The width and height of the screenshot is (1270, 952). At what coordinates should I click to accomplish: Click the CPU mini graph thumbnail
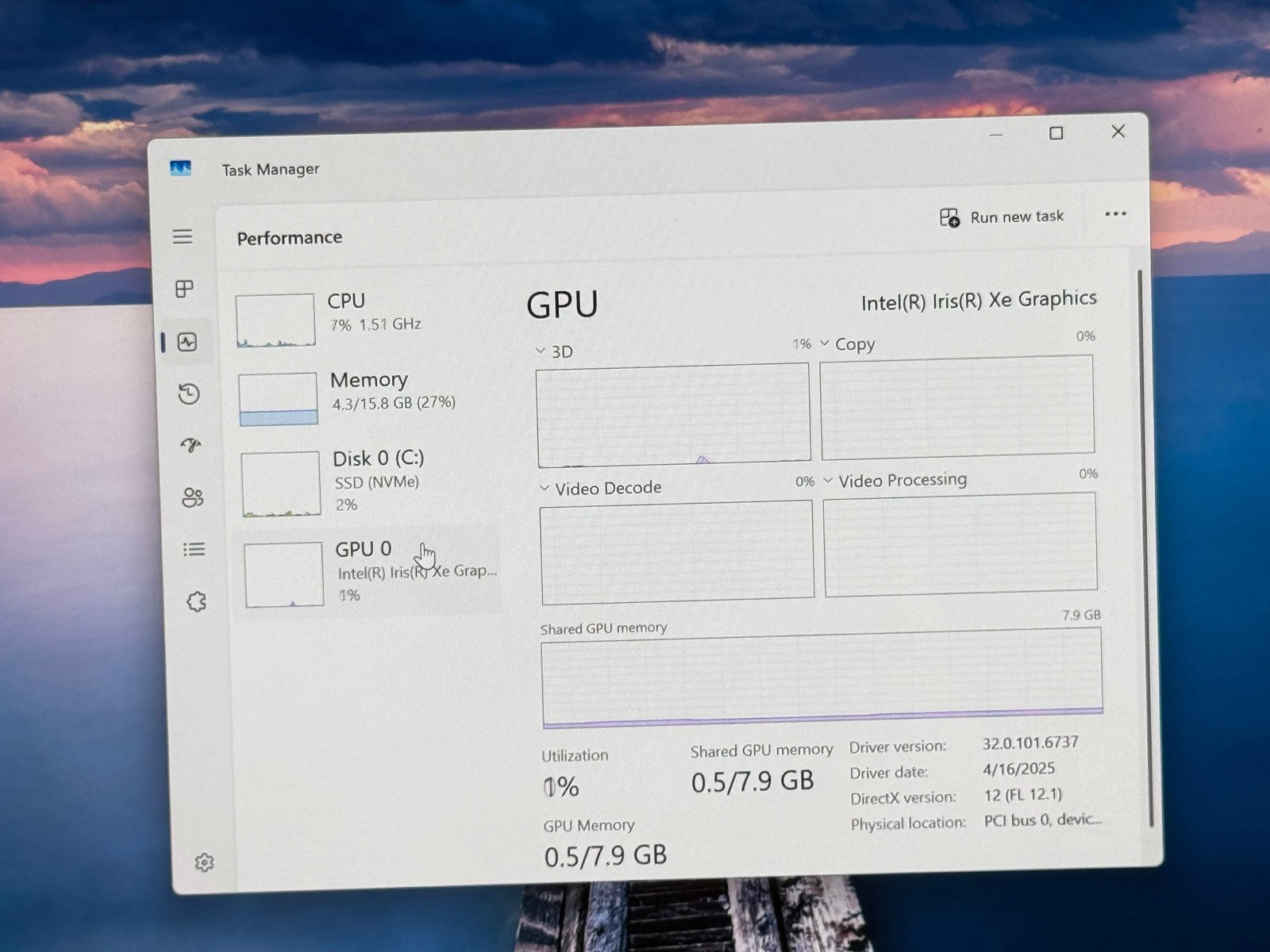(x=275, y=321)
